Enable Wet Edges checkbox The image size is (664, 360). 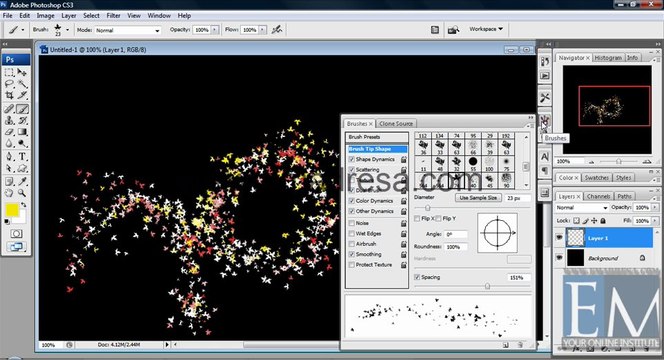(351, 233)
